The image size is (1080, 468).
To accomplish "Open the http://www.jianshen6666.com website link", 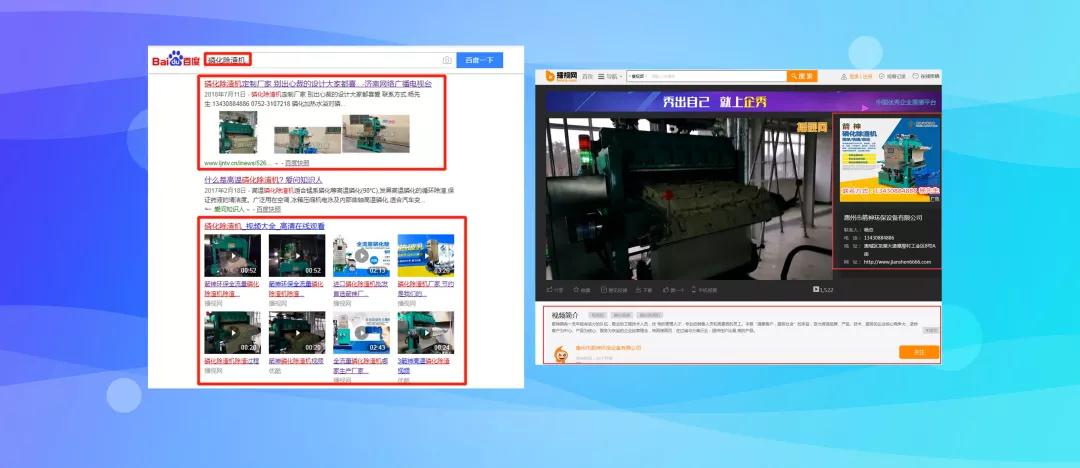I will [x=897, y=262].
